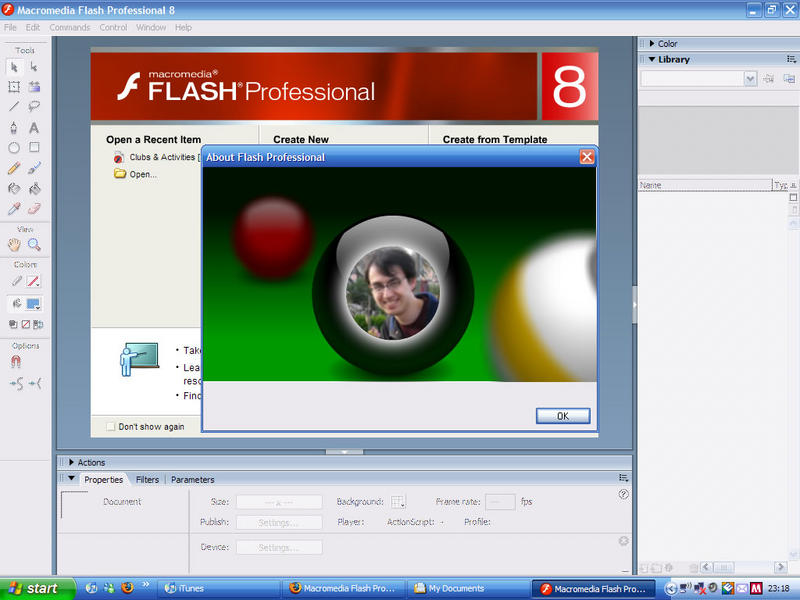Open the Properties panel options menu
This screenshot has height=600, width=800.
tap(623, 478)
